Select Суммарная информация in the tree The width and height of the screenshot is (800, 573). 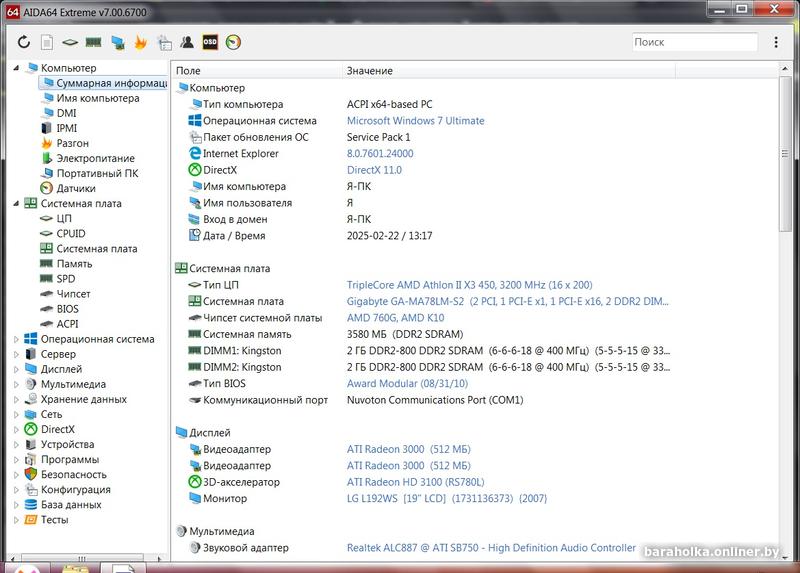pyautogui.click(x=104, y=83)
